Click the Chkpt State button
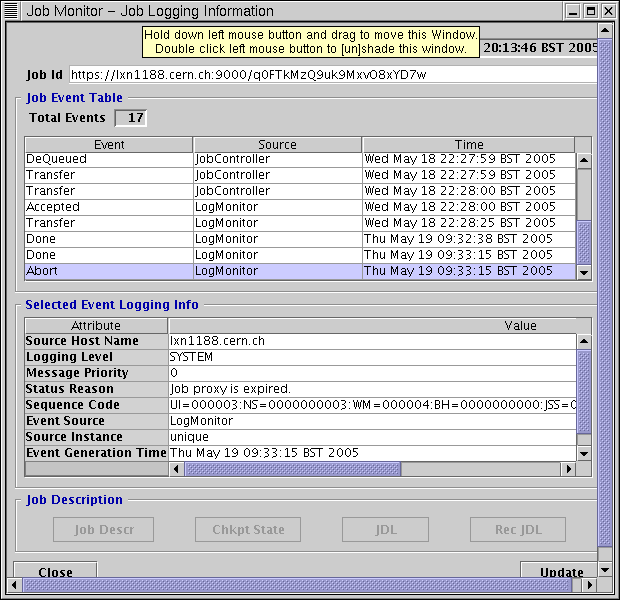This screenshot has width=620, height=600. (248, 530)
